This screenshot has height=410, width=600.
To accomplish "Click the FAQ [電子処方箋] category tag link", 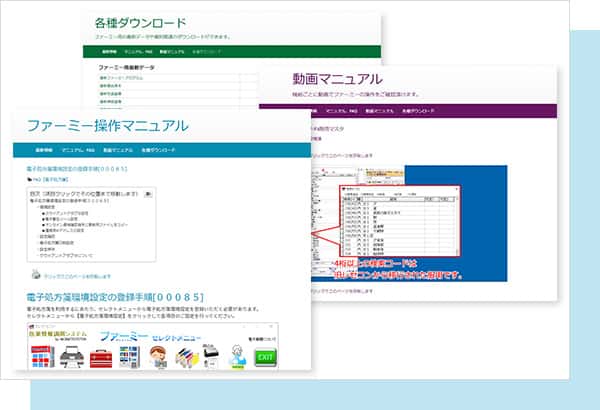I will [50, 179].
